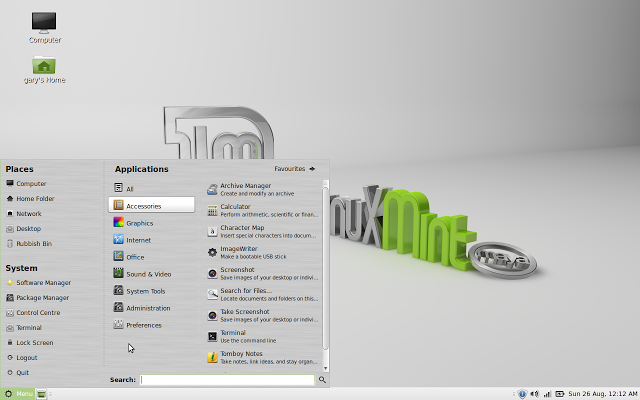
Task: Click Quit in the System list
Action: pyautogui.click(x=18, y=372)
